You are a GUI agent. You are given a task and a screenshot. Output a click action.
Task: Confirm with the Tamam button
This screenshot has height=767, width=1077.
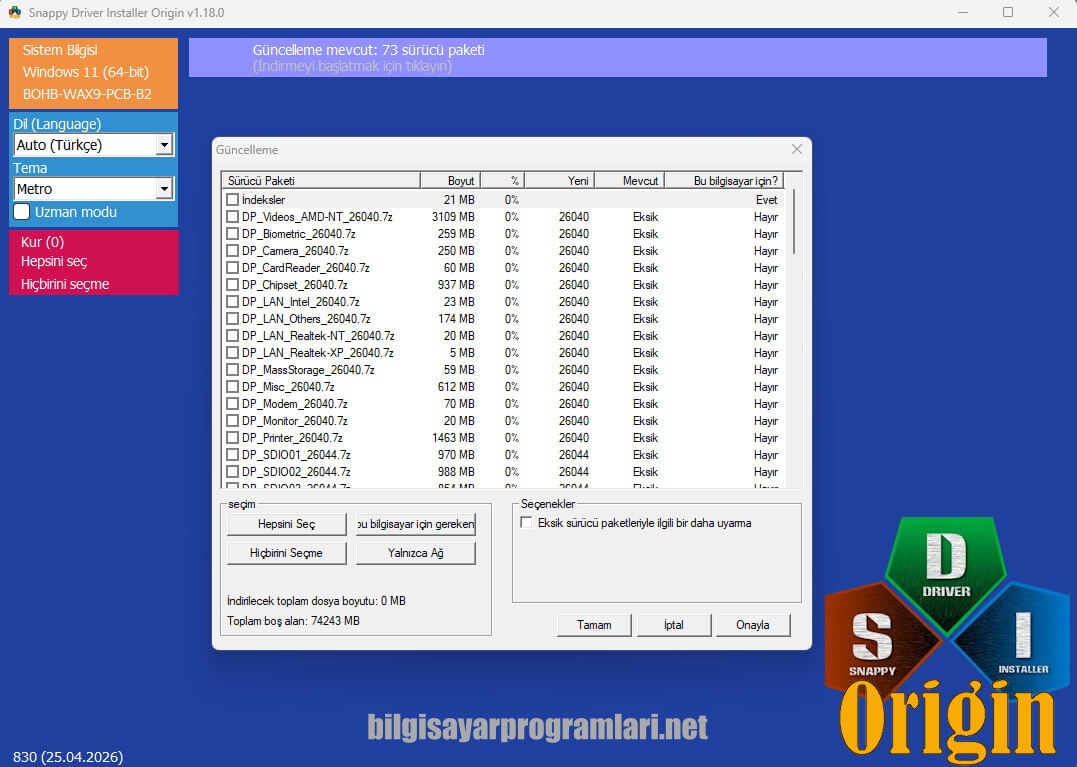pyautogui.click(x=594, y=625)
